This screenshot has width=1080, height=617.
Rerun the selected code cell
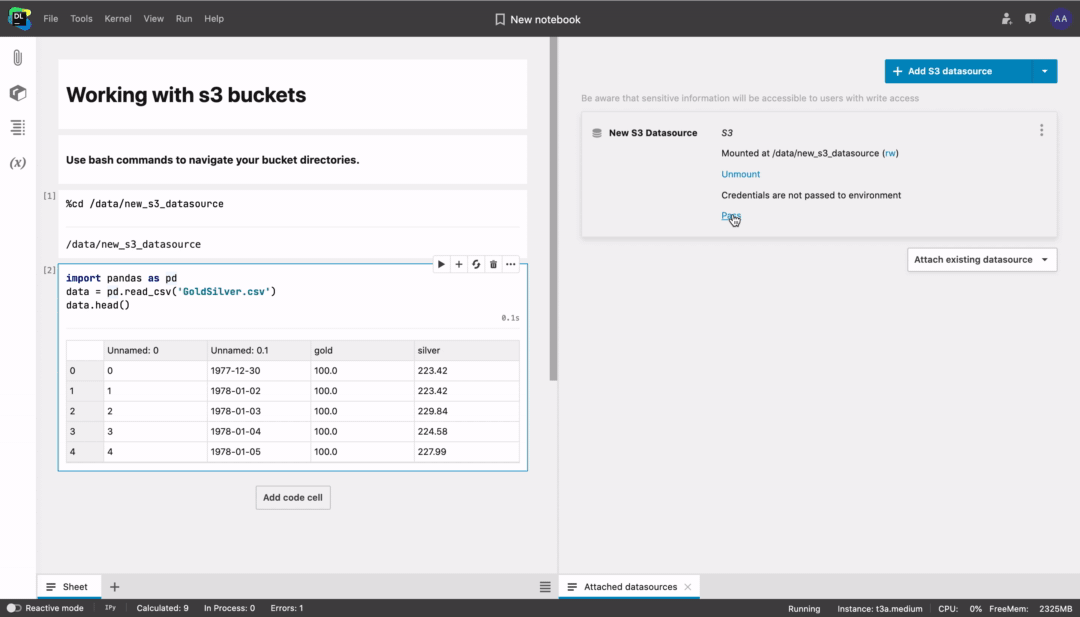(476, 264)
